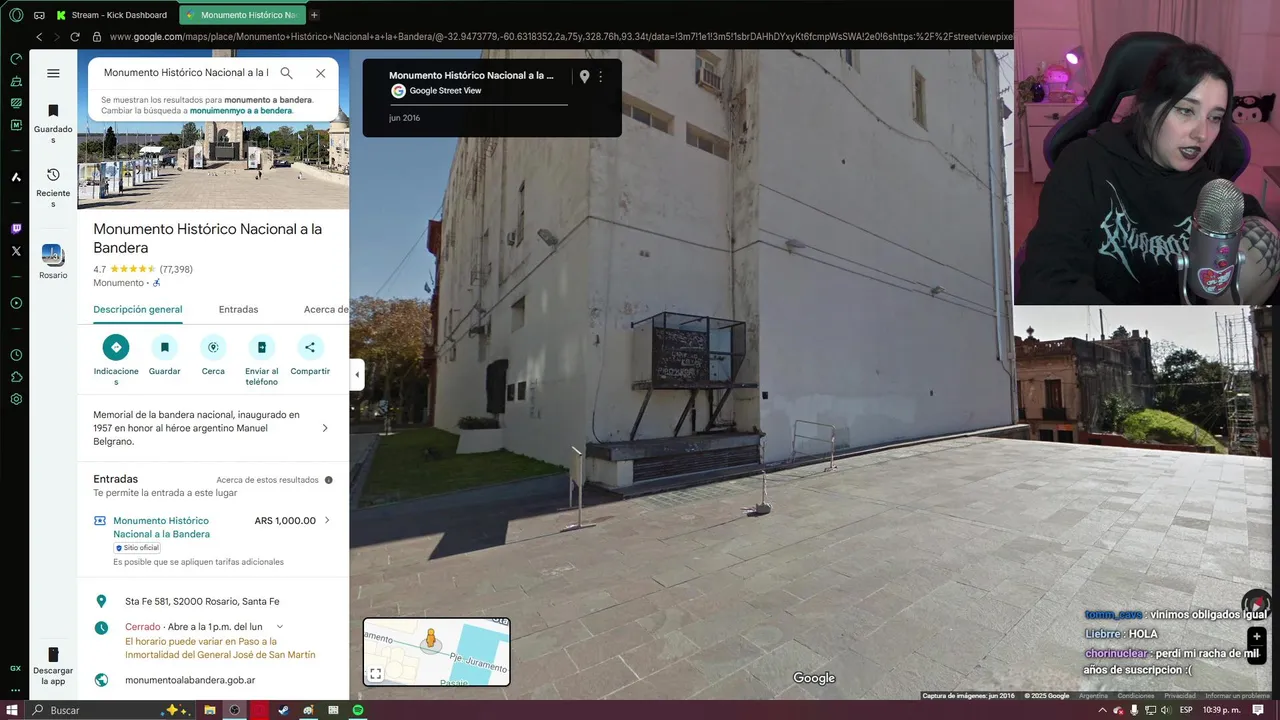1280x720 pixels.
Task: Open the Acerca de tab
Action: (x=326, y=310)
